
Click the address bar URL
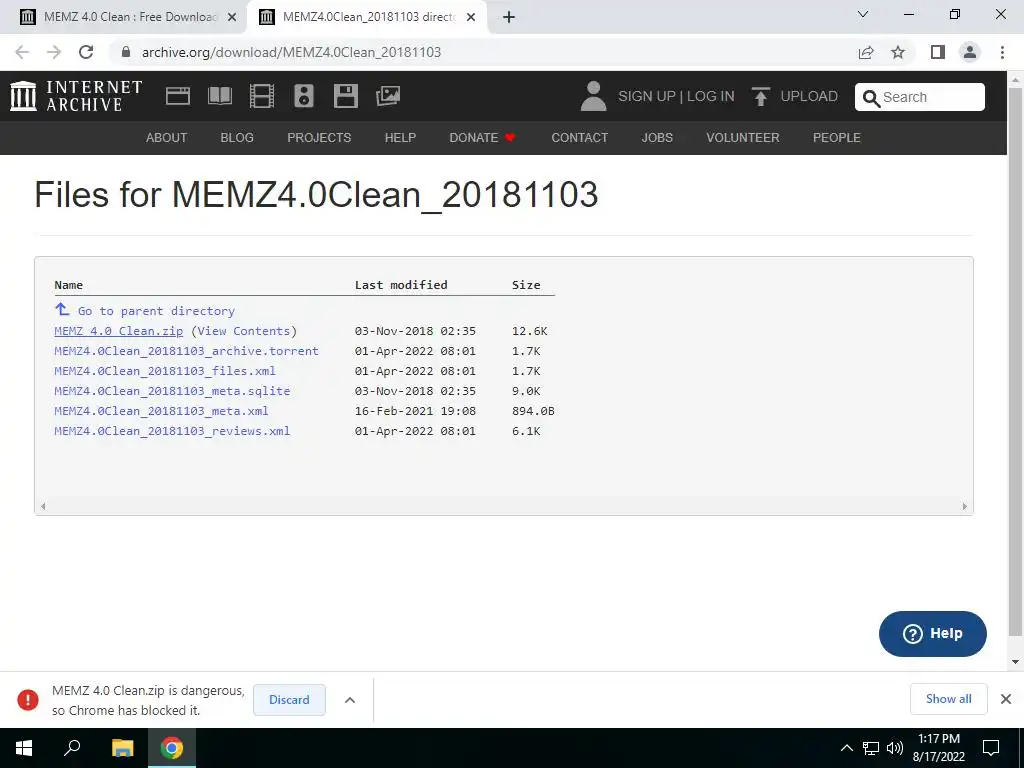point(291,52)
